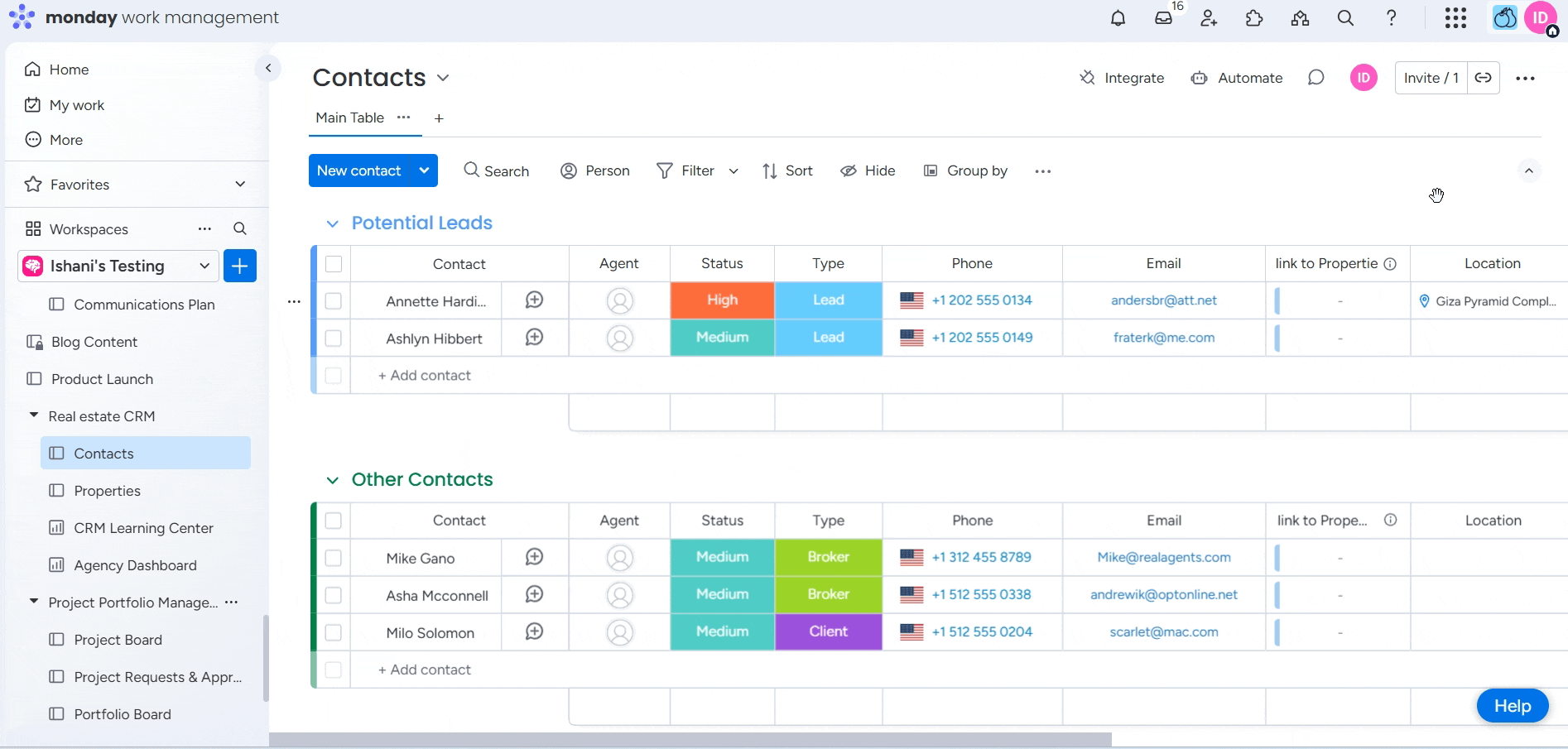Viewport: 1568px width, 749px height.
Task: Switch to the Main Table tab
Action: tap(349, 118)
